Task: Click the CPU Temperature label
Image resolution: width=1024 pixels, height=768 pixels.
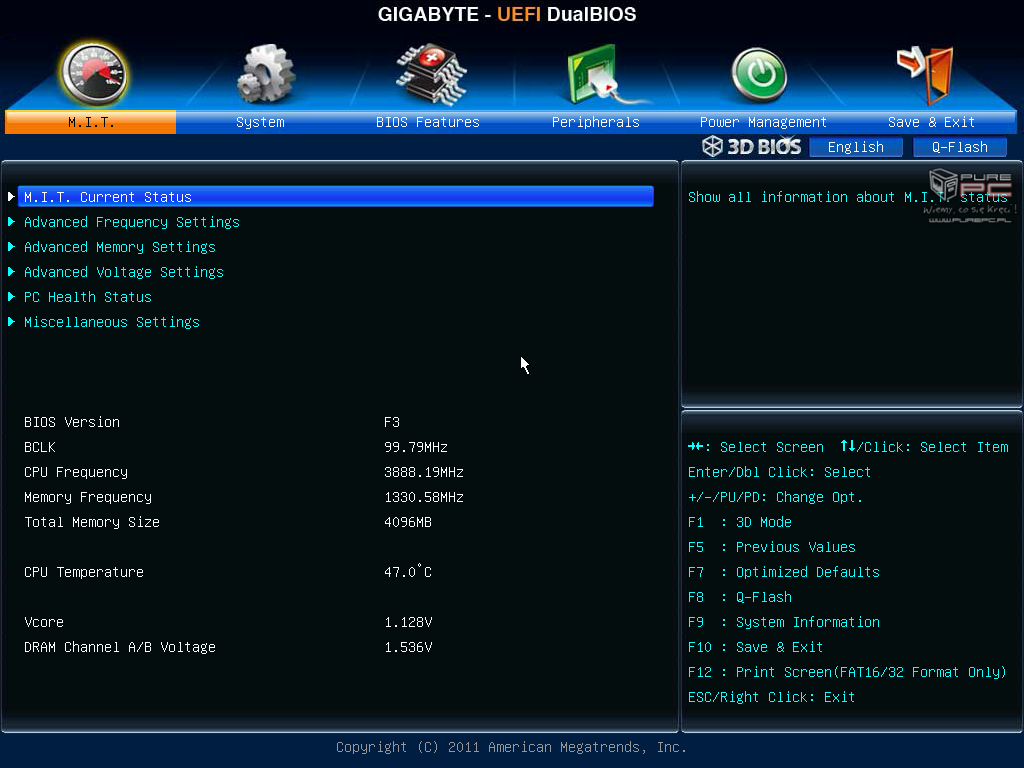Action: pos(84,572)
